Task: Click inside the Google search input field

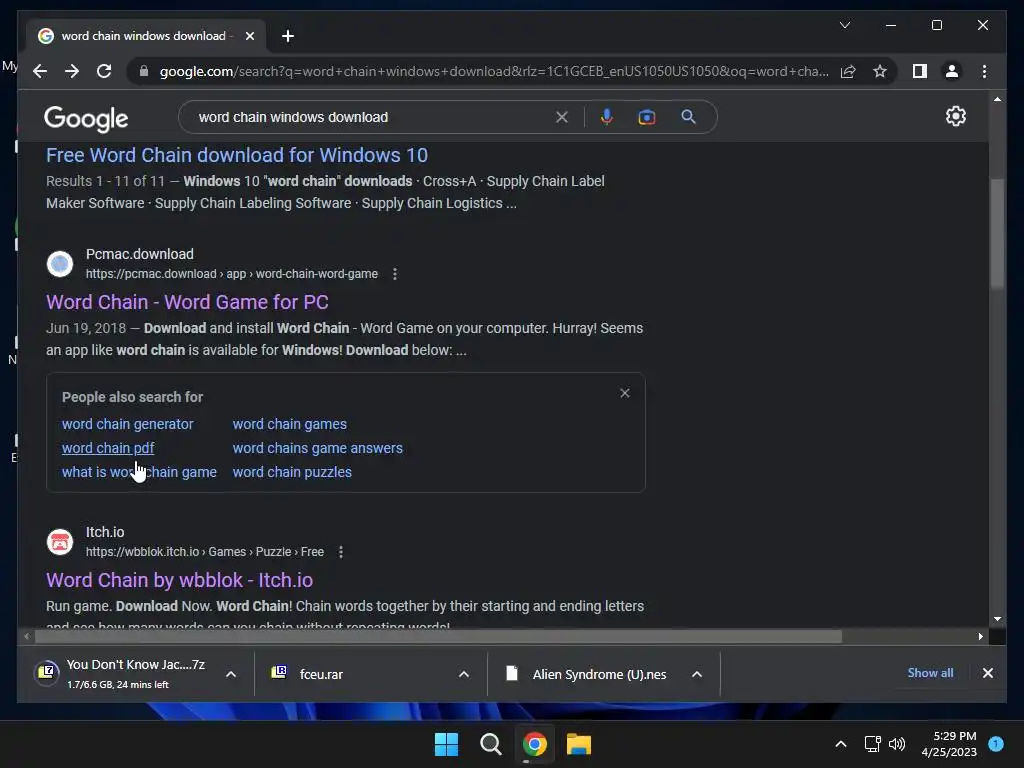Action: 372,117
